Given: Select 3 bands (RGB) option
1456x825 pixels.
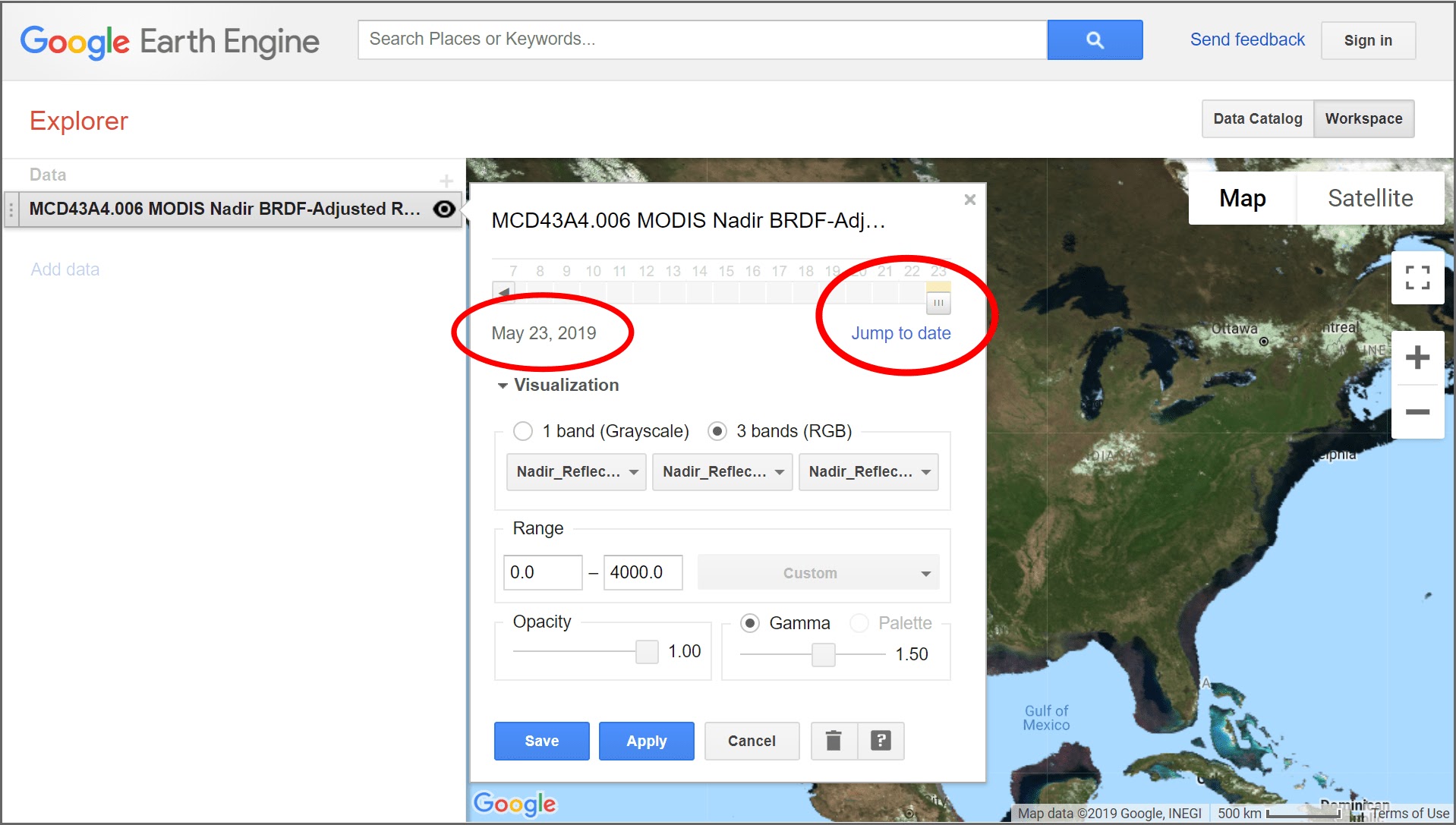Looking at the screenshot, I should tap(717, 431).
